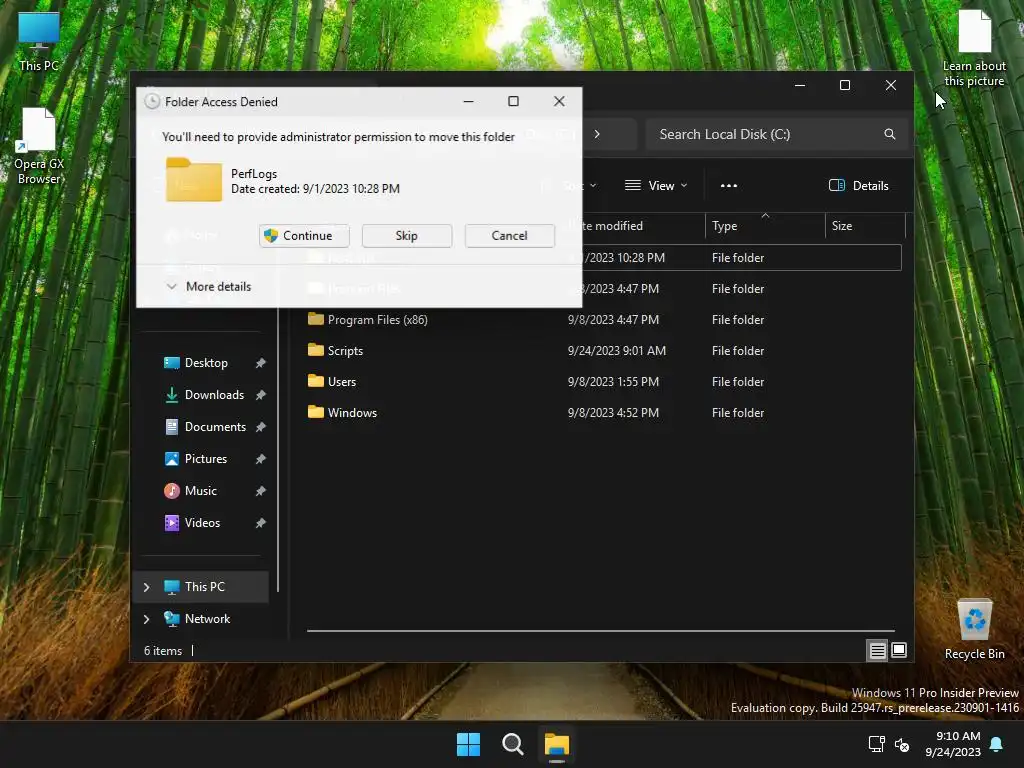
Task: Open the network status tray icon
Action: pyautogui.click(x=876, y=744)
